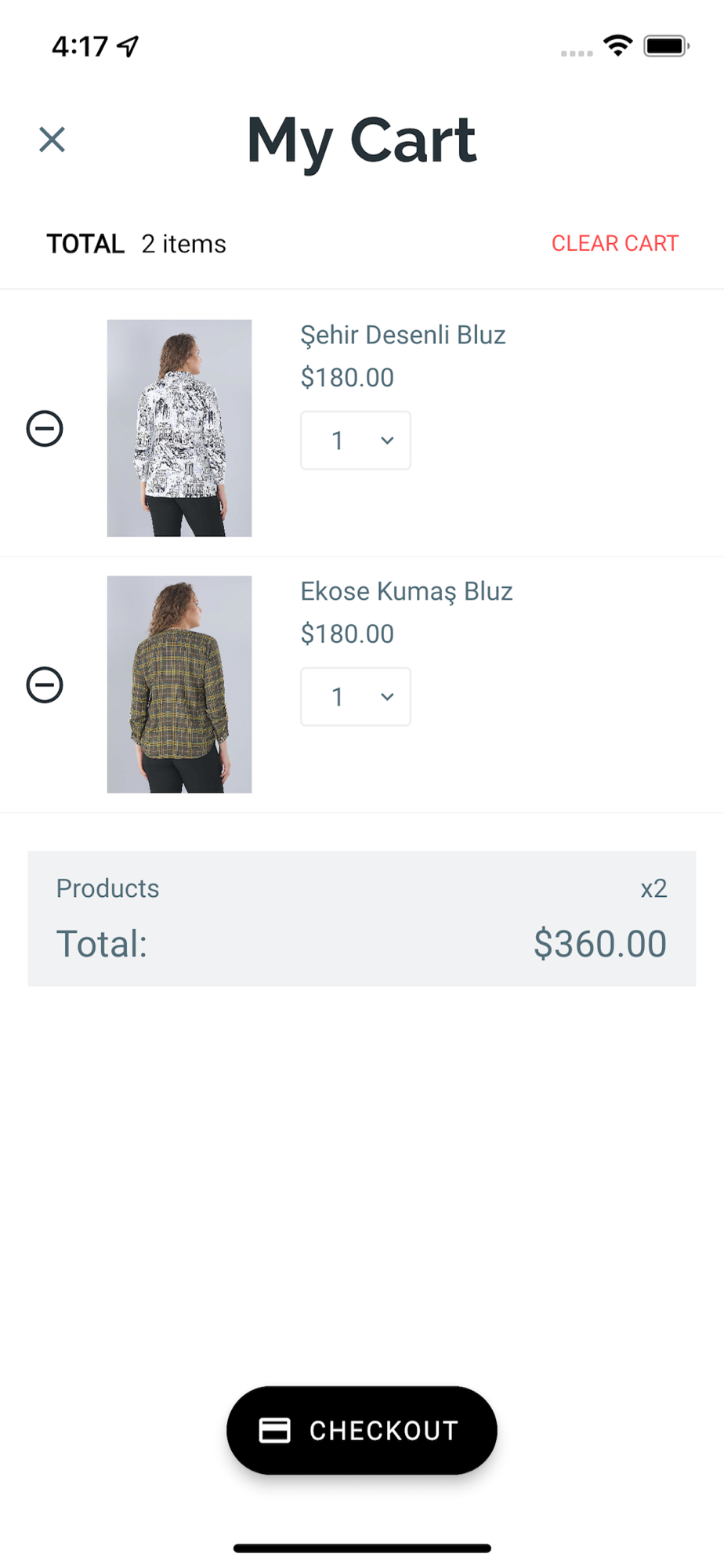This screenshot has width=724, height=1568.
Task: Tap the $360.00 total amount
Action: 599,943
